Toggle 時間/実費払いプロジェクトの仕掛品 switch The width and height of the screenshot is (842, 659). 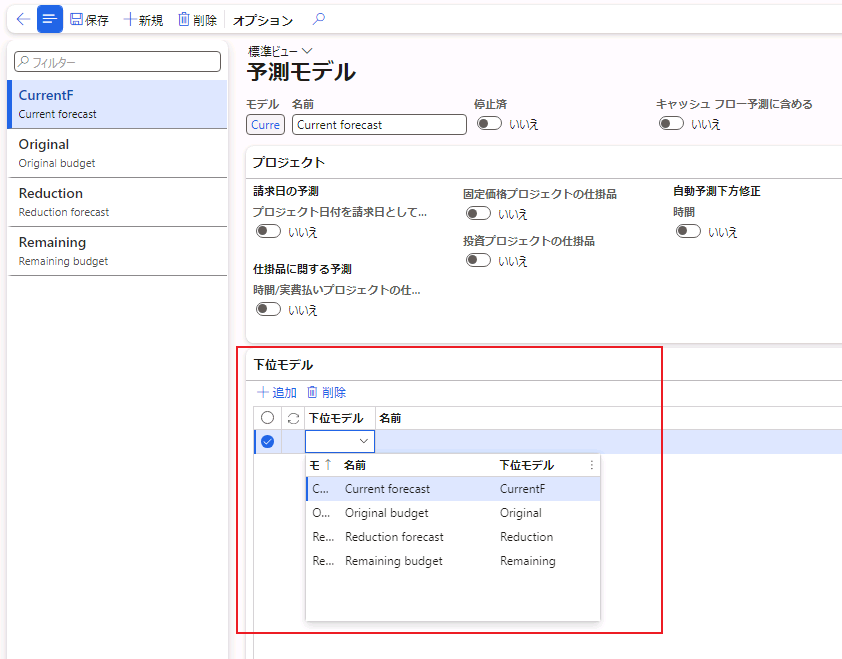coord(268,309)
